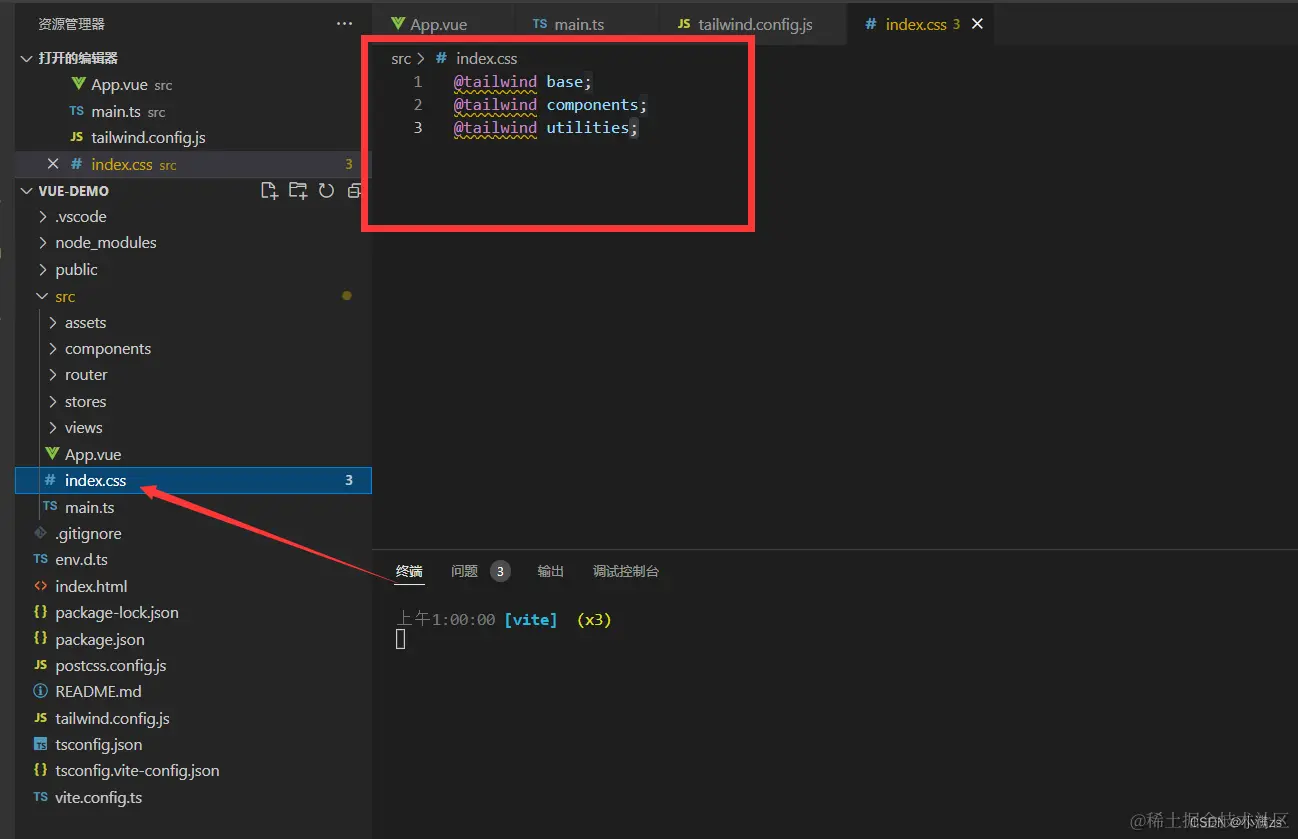Open explorer More Actions ellipsis menu
The width and height of the screenshot is (1298, 839).
344,23
